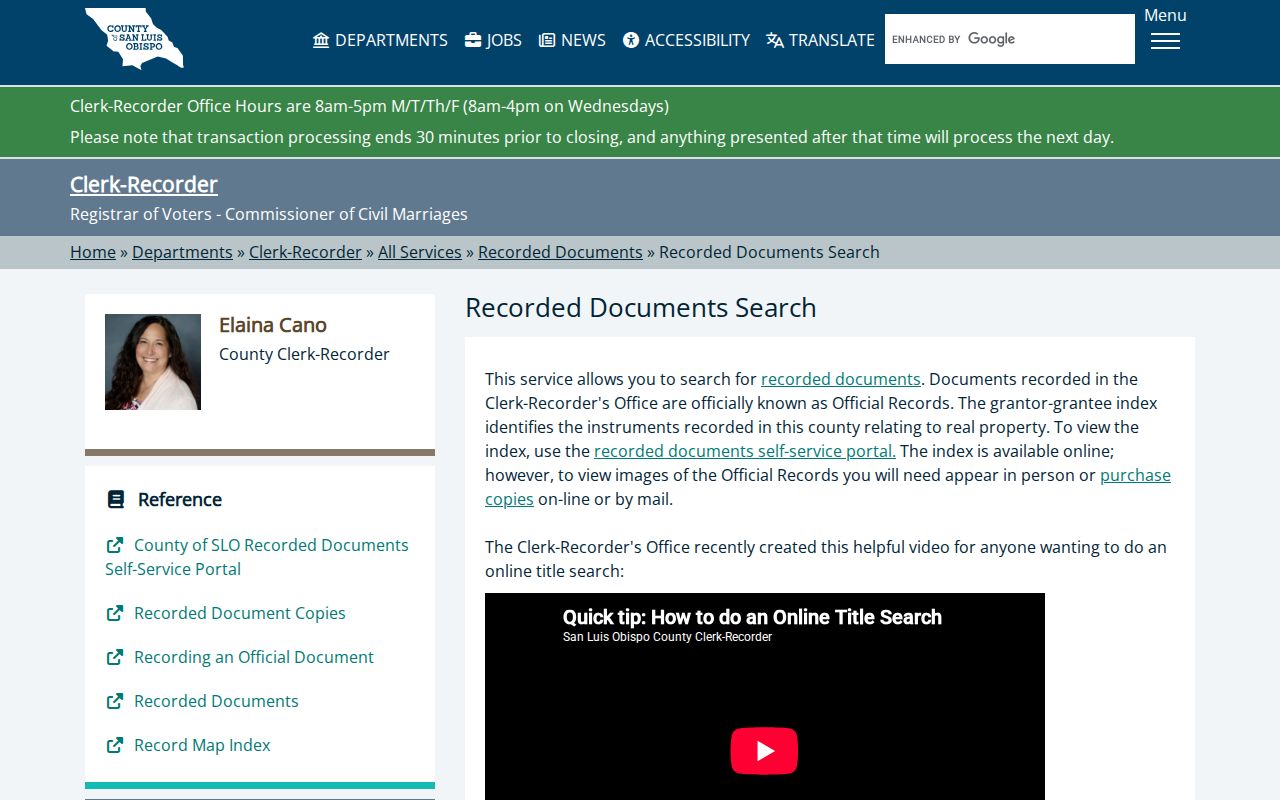Open County of SLO Recorded Documents Self-Service Portal

[x=257, y=557]
